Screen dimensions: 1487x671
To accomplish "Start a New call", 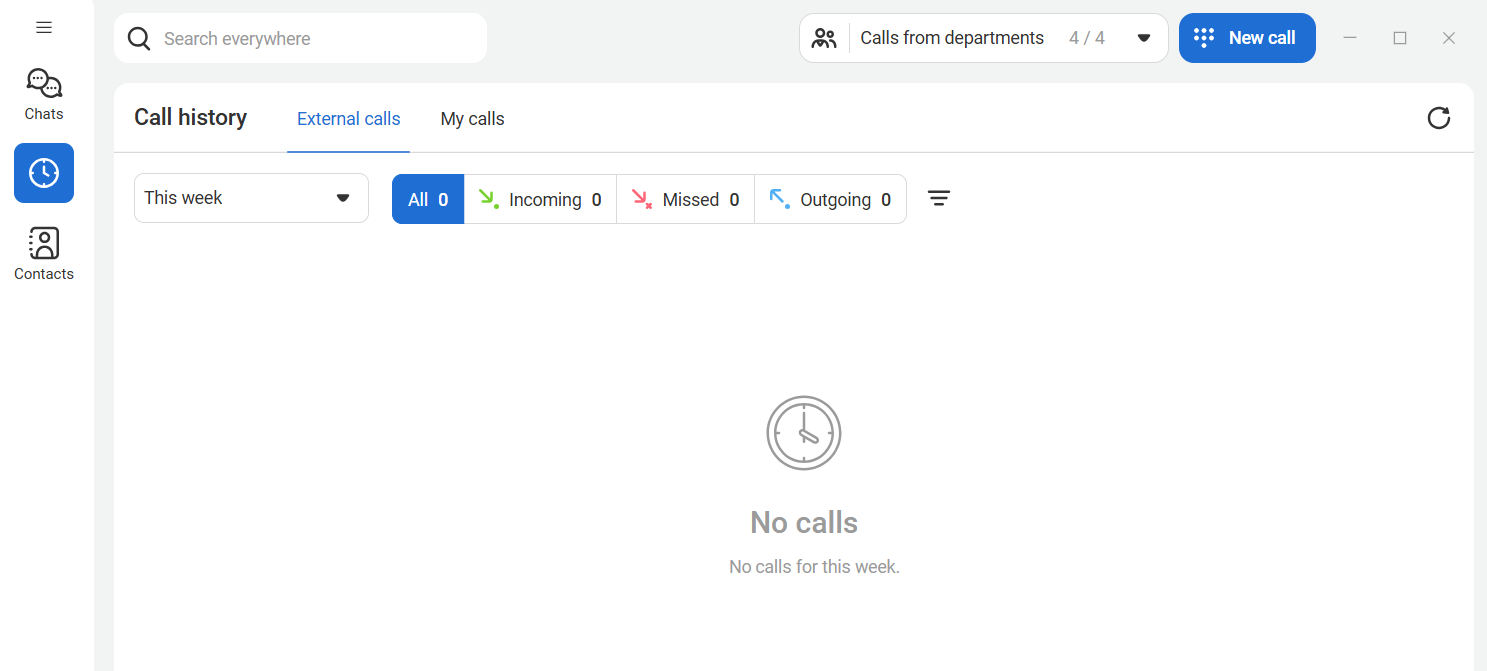I will (1246, 38).
